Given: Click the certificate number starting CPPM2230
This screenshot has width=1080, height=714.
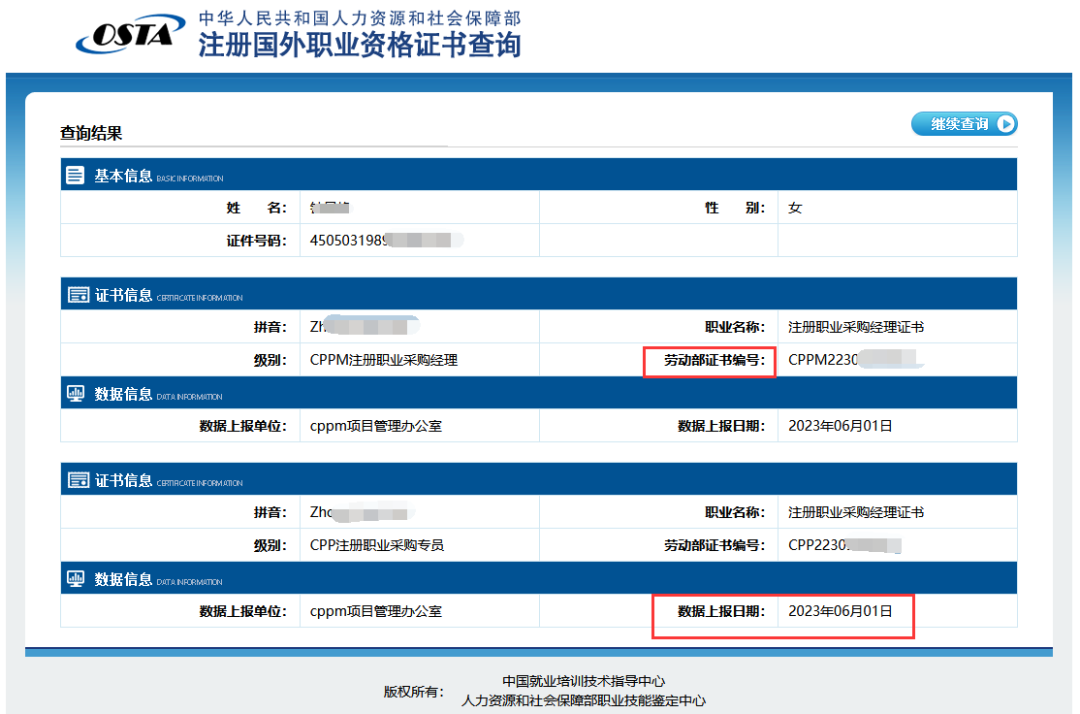Looking at the screenshot, I should tap(855, 359).
